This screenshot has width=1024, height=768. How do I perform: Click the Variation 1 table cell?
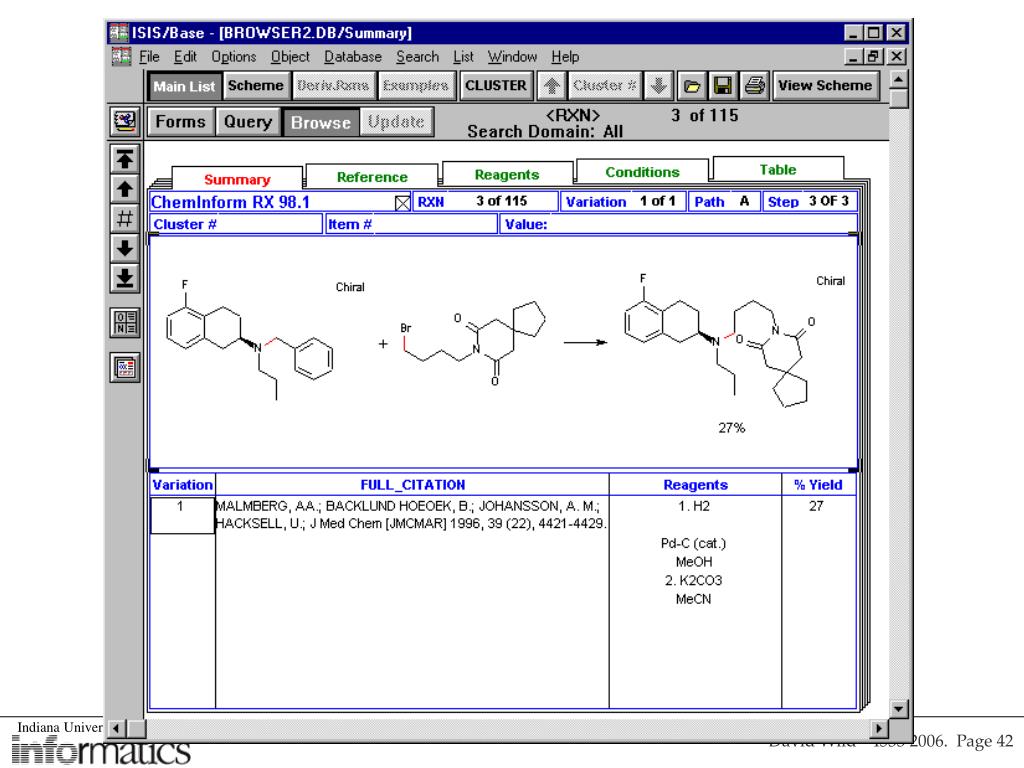point(182,515)
